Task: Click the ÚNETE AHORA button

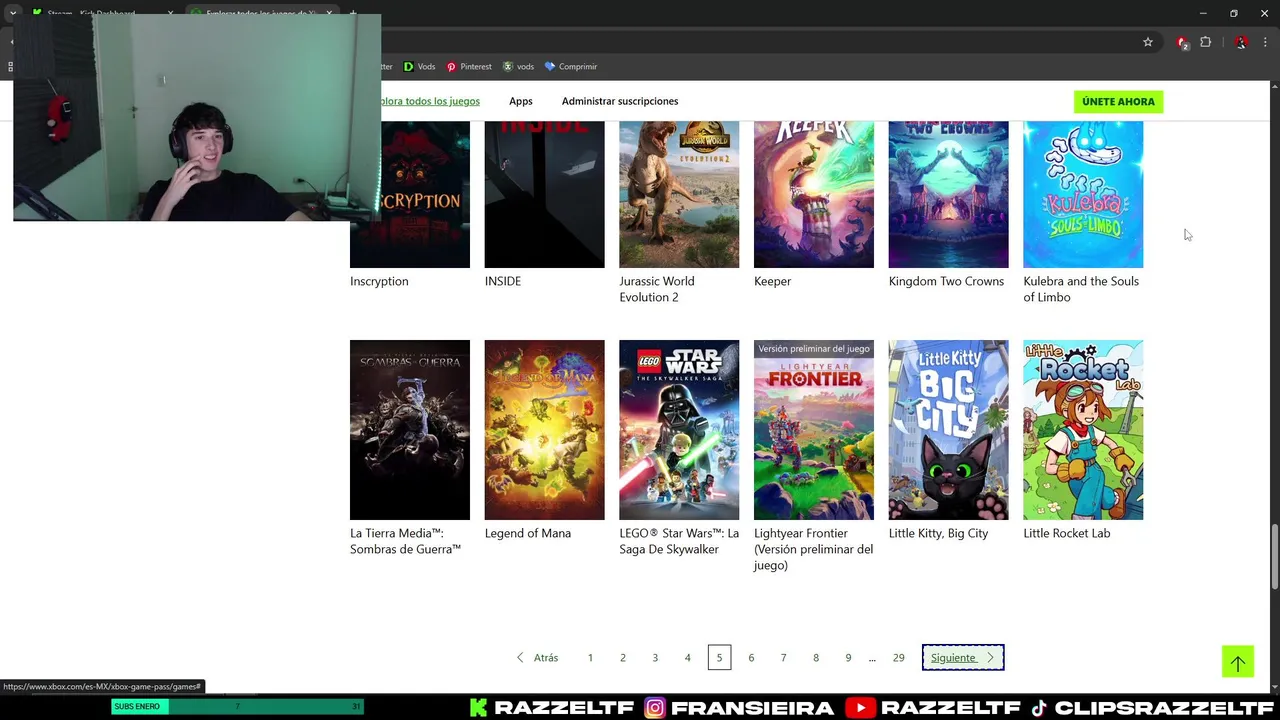Action: 1118,101
